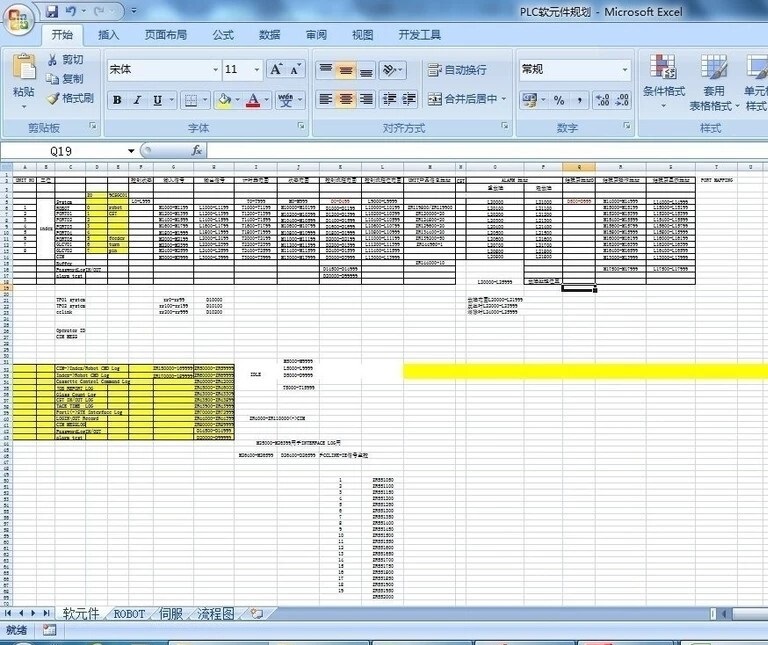Insert new worksheet tab icon
The height and width of the screenshot is (645, 768).
(257, 614)
